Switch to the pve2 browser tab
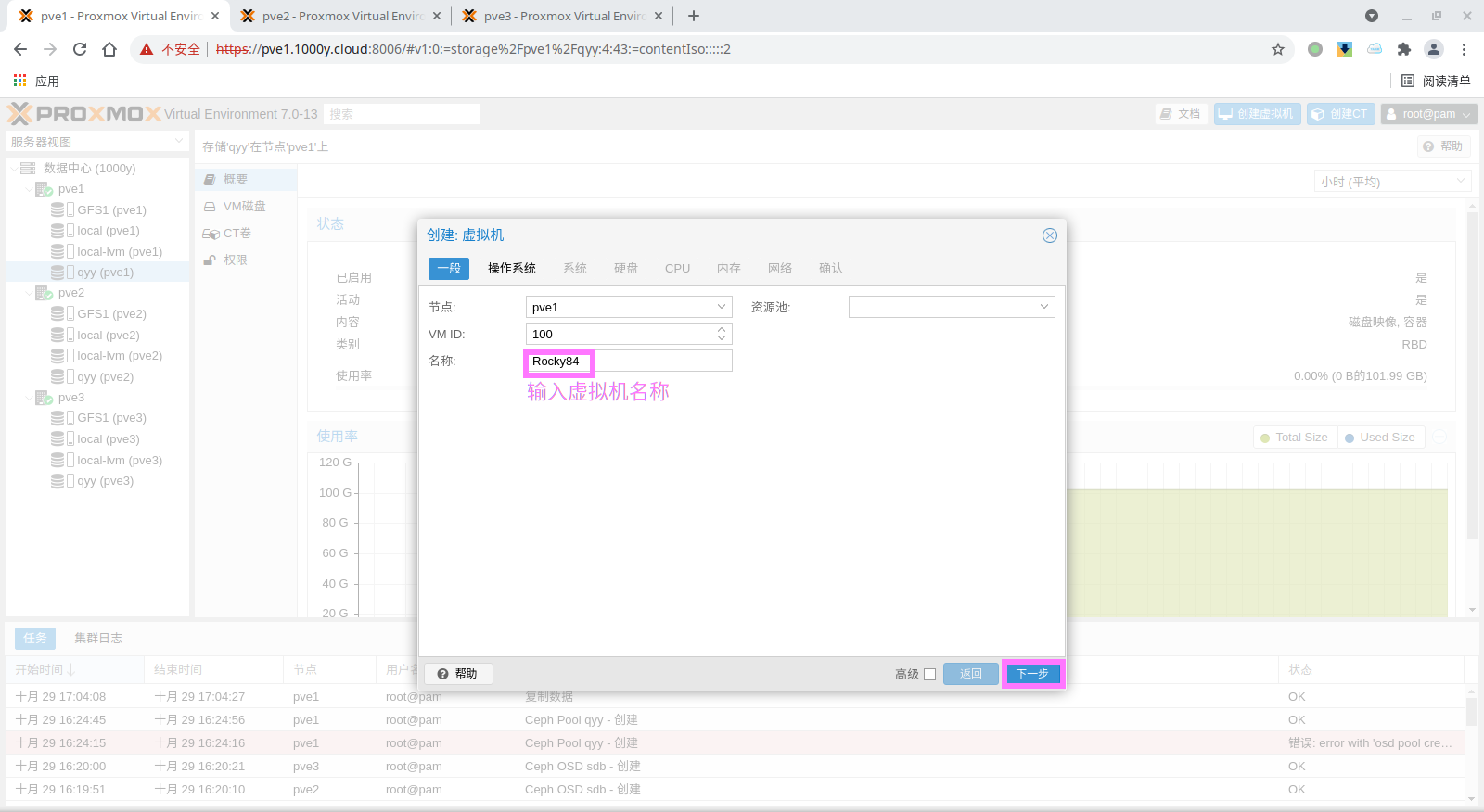 tap(340, 16)
